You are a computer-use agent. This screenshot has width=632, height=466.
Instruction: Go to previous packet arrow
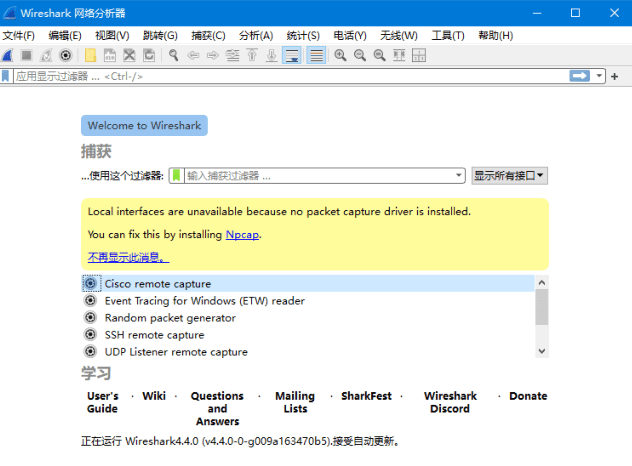coord(193,55)
